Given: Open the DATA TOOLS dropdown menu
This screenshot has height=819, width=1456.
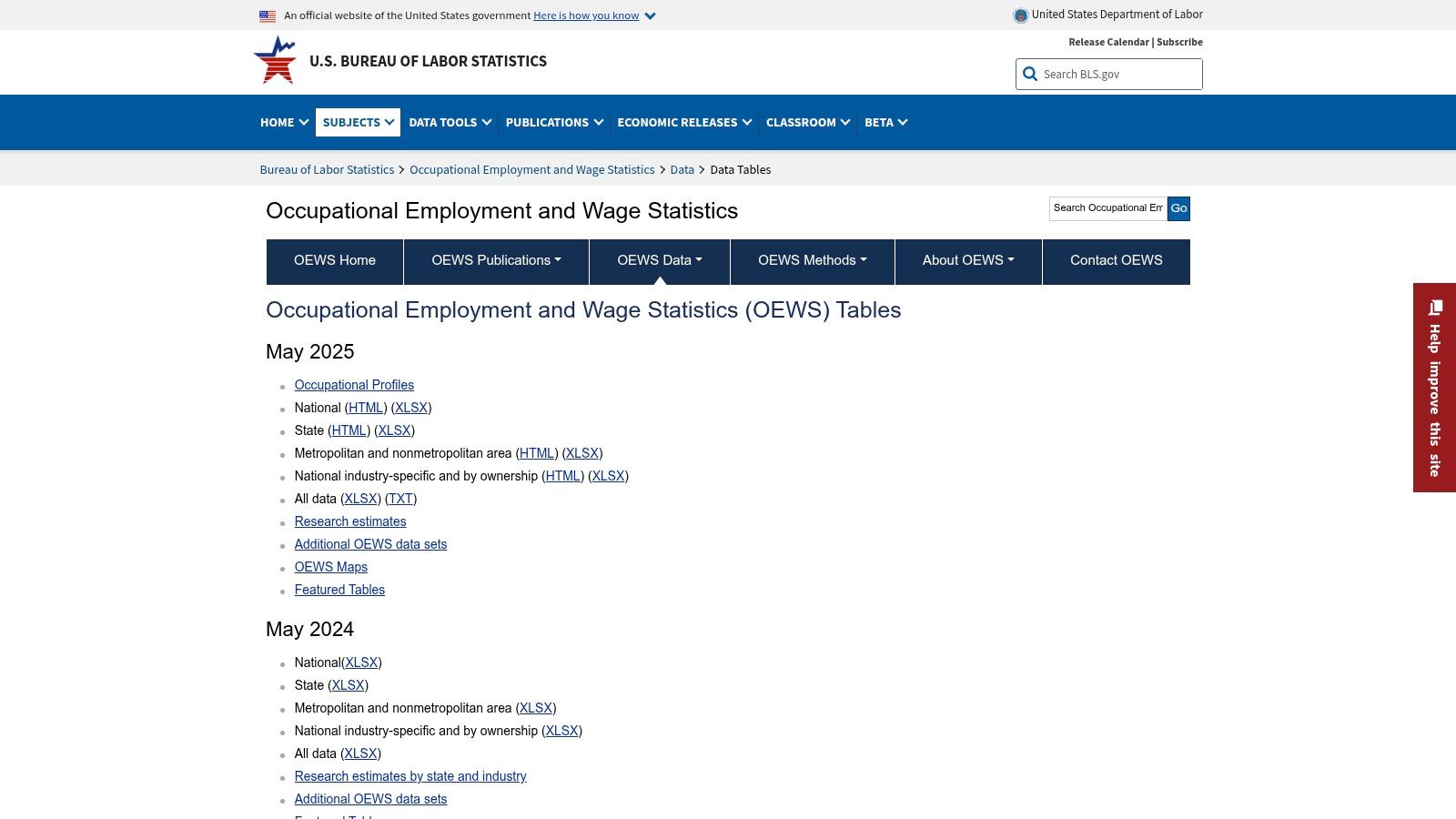Looking at the screenshot, I should 450,122.
